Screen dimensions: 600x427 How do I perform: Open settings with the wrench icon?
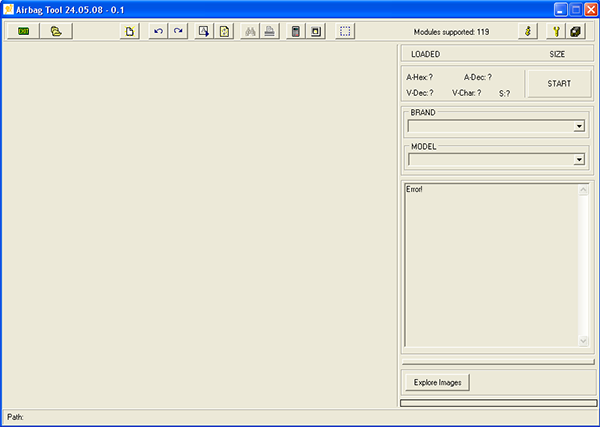(x=556, y=31)
